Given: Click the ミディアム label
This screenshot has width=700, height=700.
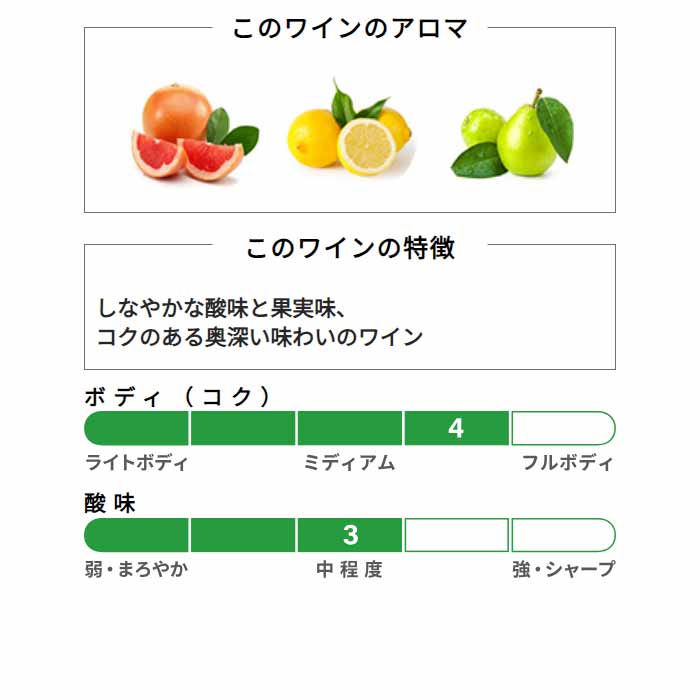Looking at the screenshot, I should click(350, 462).
